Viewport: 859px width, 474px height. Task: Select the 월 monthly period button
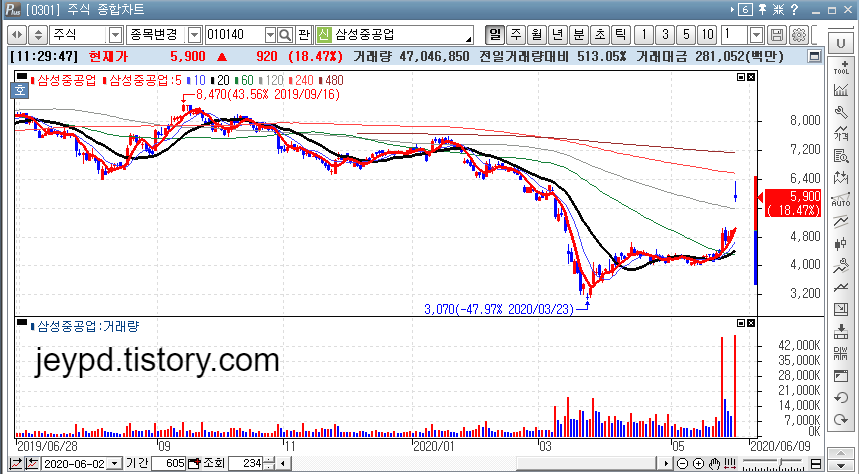(537, 35)
